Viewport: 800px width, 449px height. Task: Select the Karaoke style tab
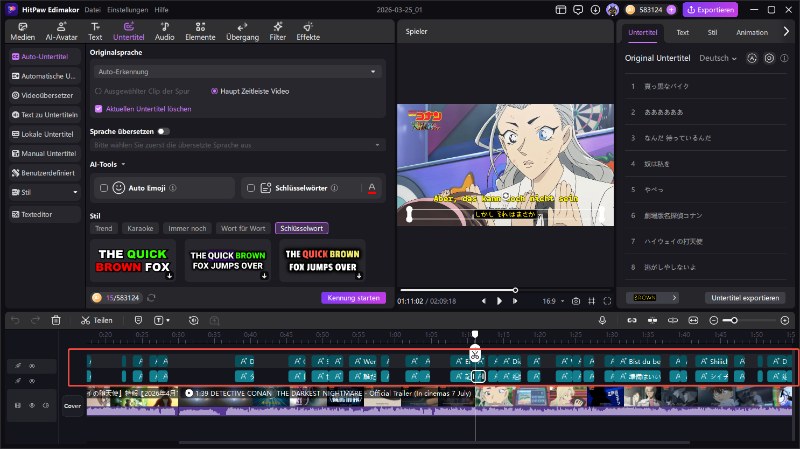click(140, 228)
